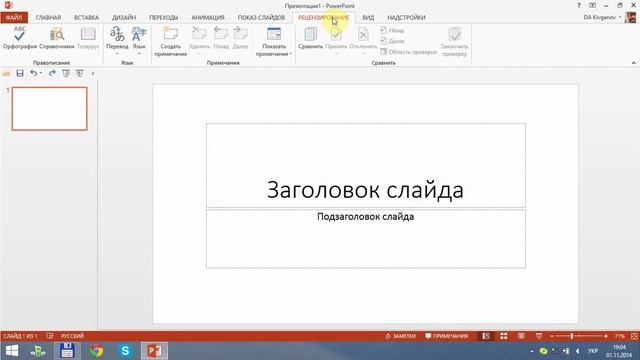Open the Перевод translate menu
This screenshot has width=640, height=360.
click(117, 40)
